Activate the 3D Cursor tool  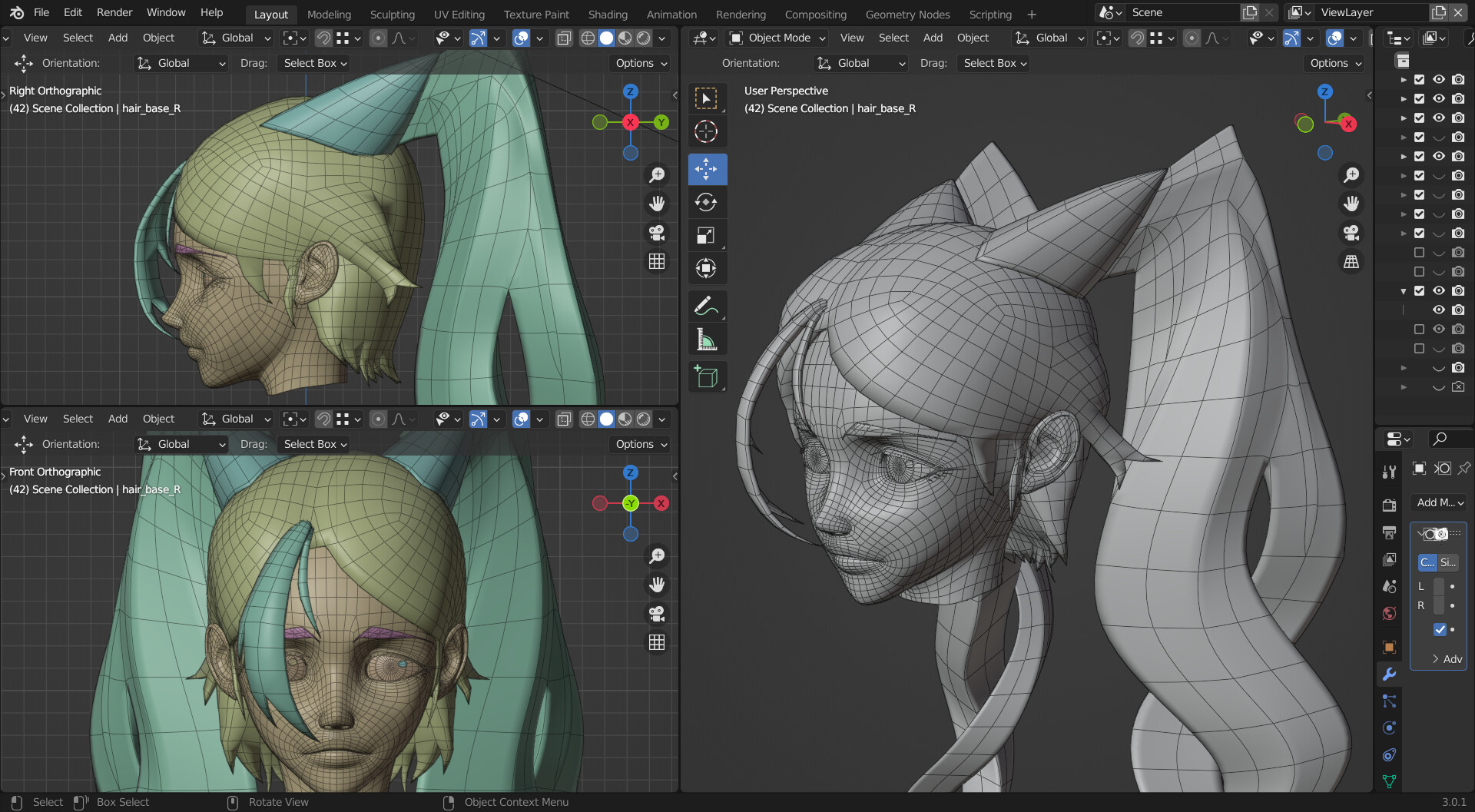[706, 131]
